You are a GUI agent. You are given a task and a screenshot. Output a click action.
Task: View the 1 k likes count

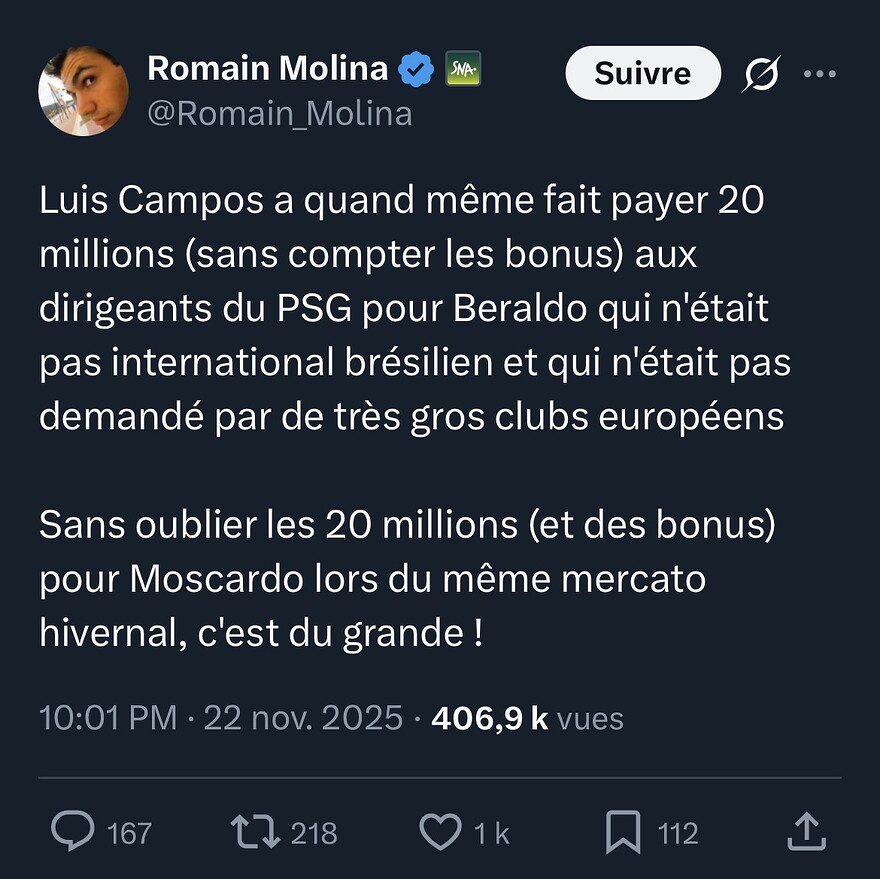click(491, 833)
